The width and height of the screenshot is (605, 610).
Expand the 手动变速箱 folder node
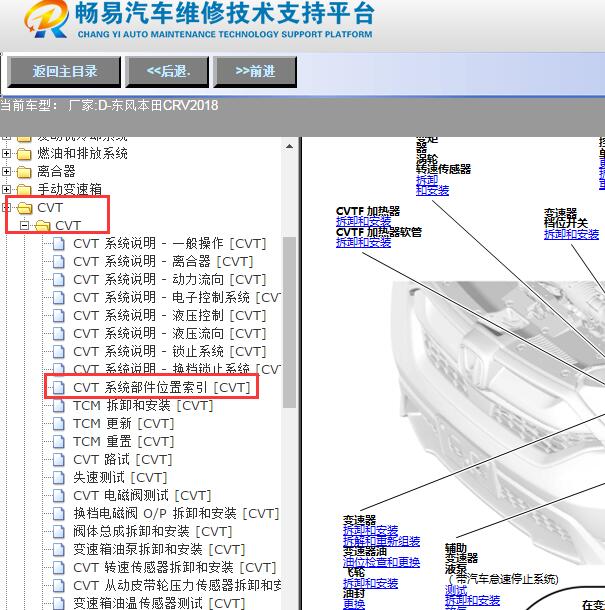[6, 189]
